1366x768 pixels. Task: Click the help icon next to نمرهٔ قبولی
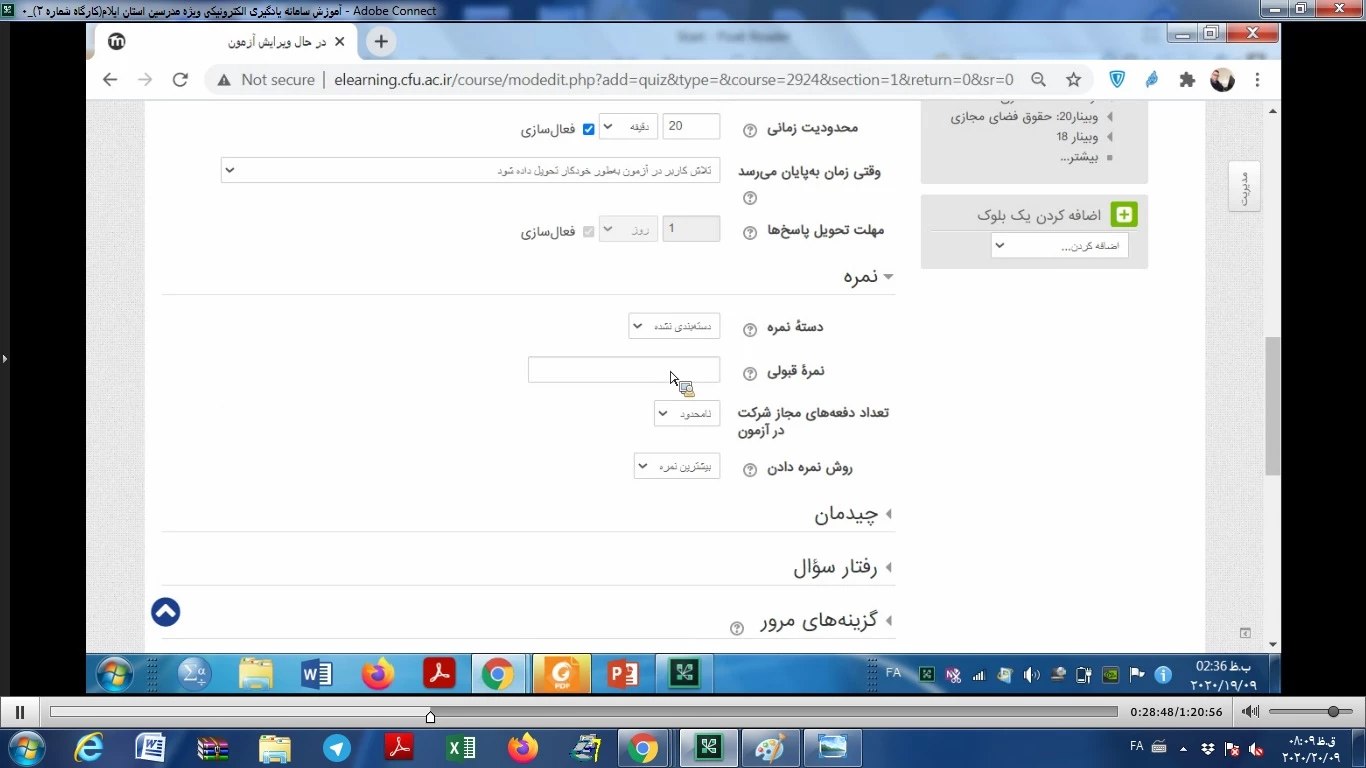click(x=750, y=373)
